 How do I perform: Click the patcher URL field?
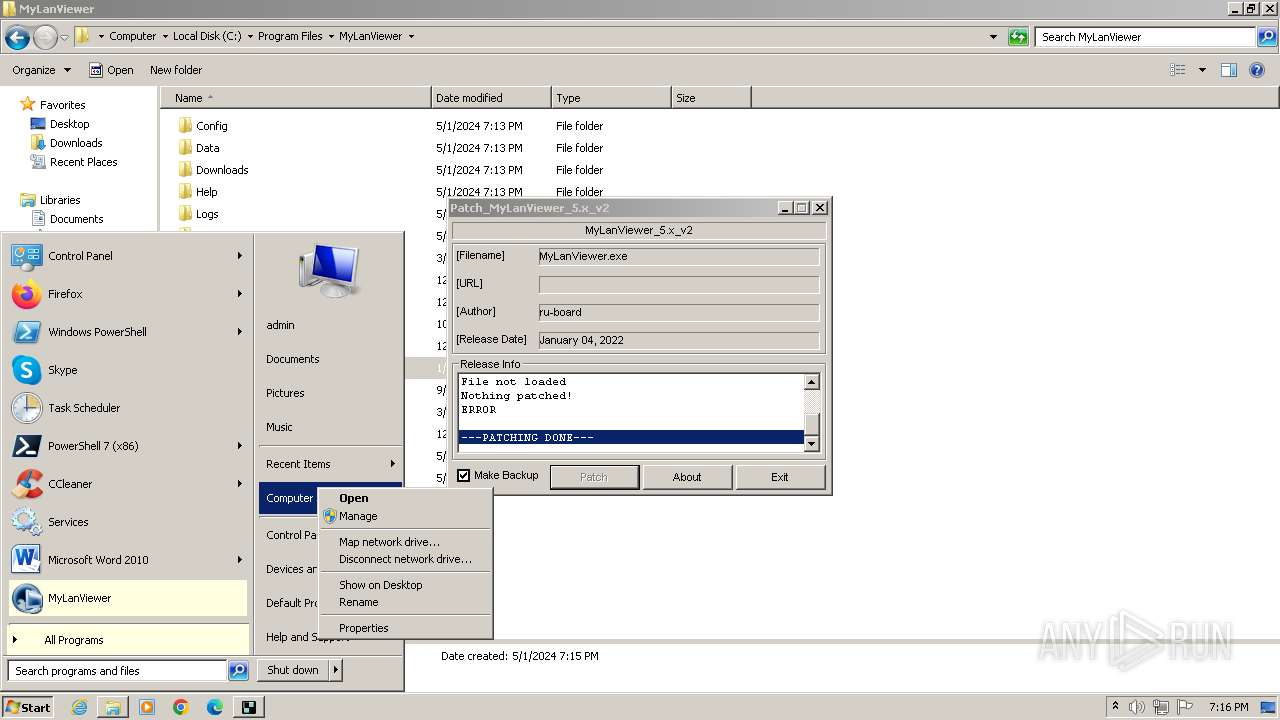point(679,284)
